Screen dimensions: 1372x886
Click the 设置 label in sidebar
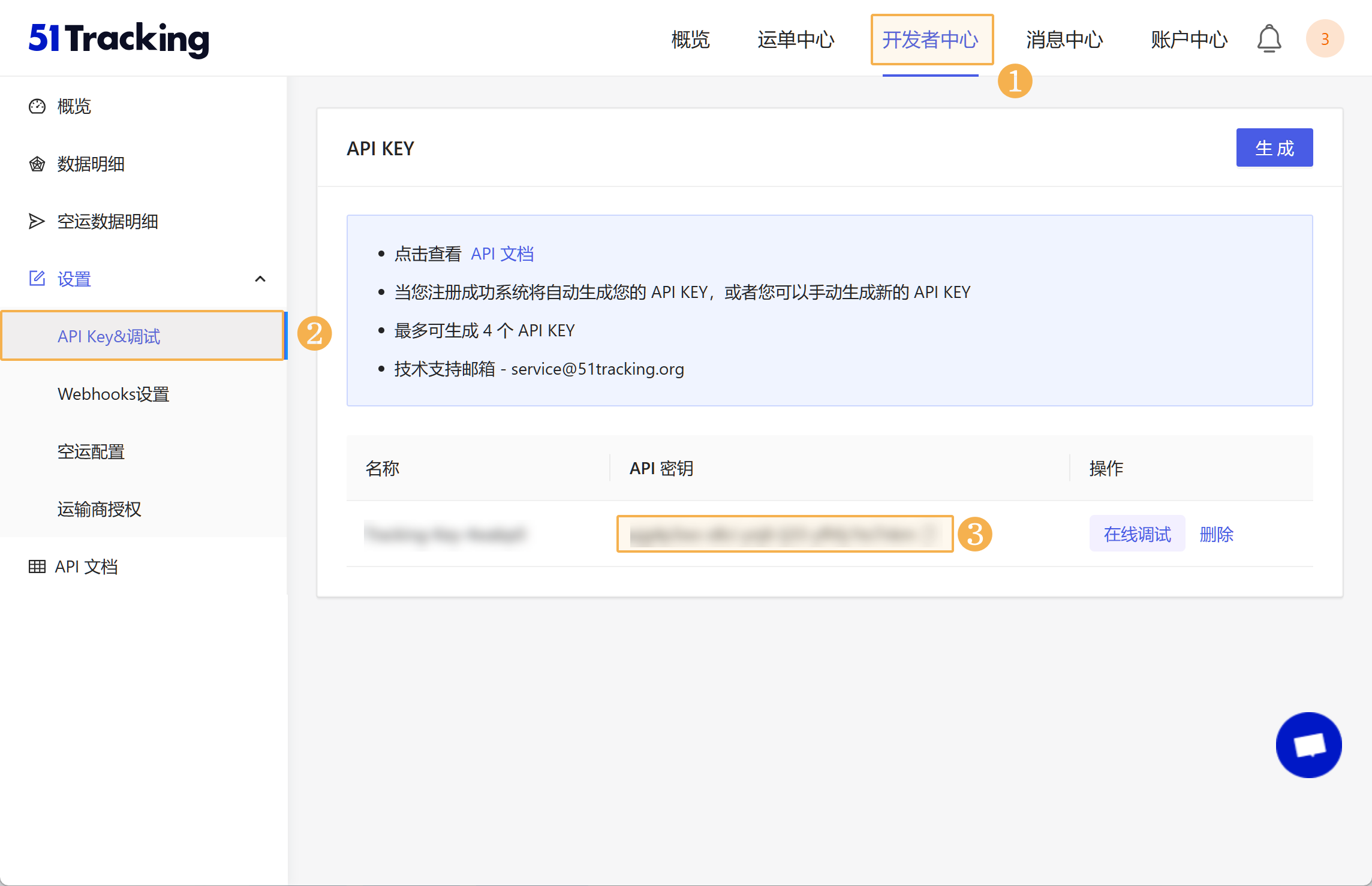pyautogui.click(x=74, y=279)
